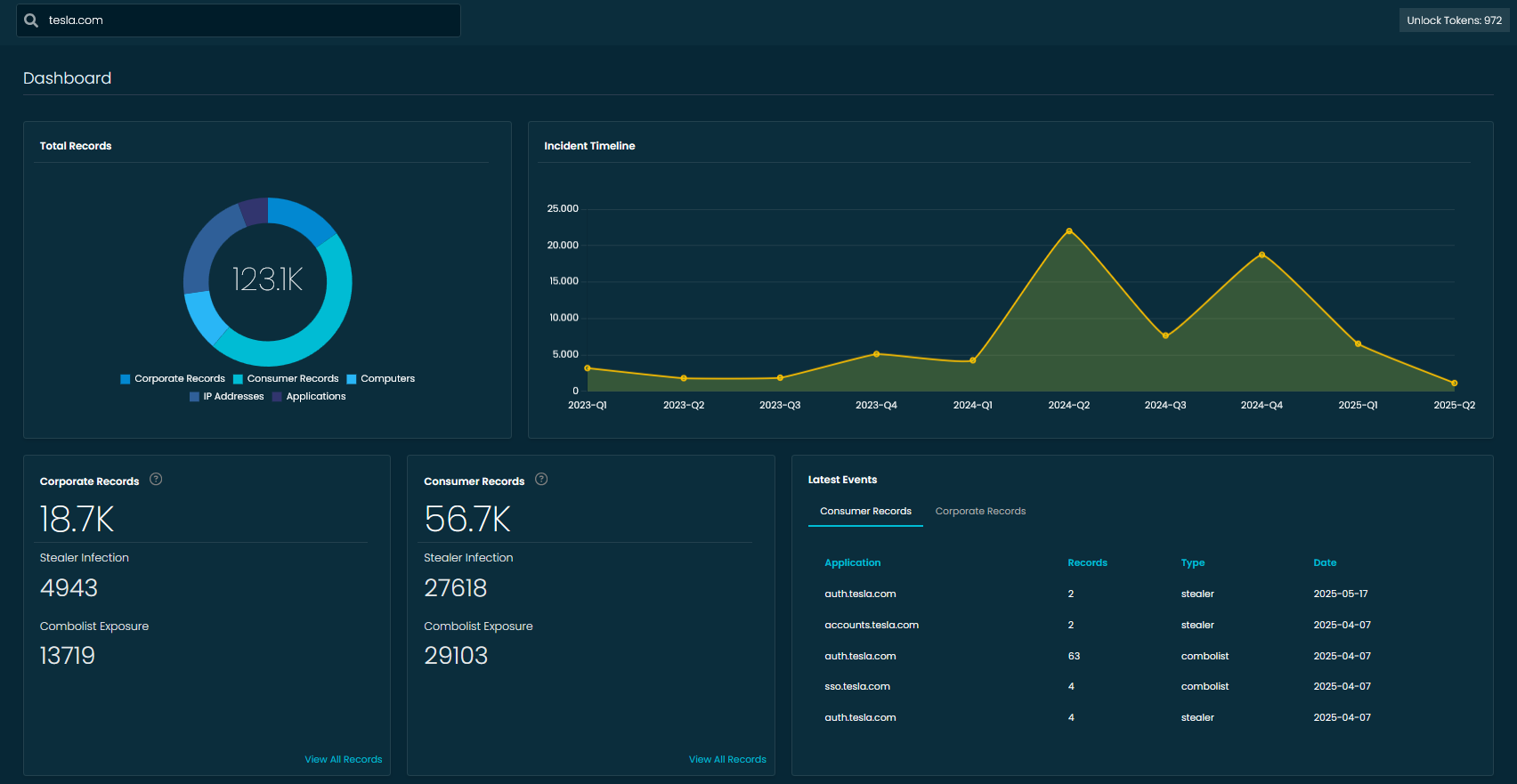Viewport: 1517px width, 784px height.
Task: Click the 123.1K total in the donut center
Action: [x=267, y=279]
